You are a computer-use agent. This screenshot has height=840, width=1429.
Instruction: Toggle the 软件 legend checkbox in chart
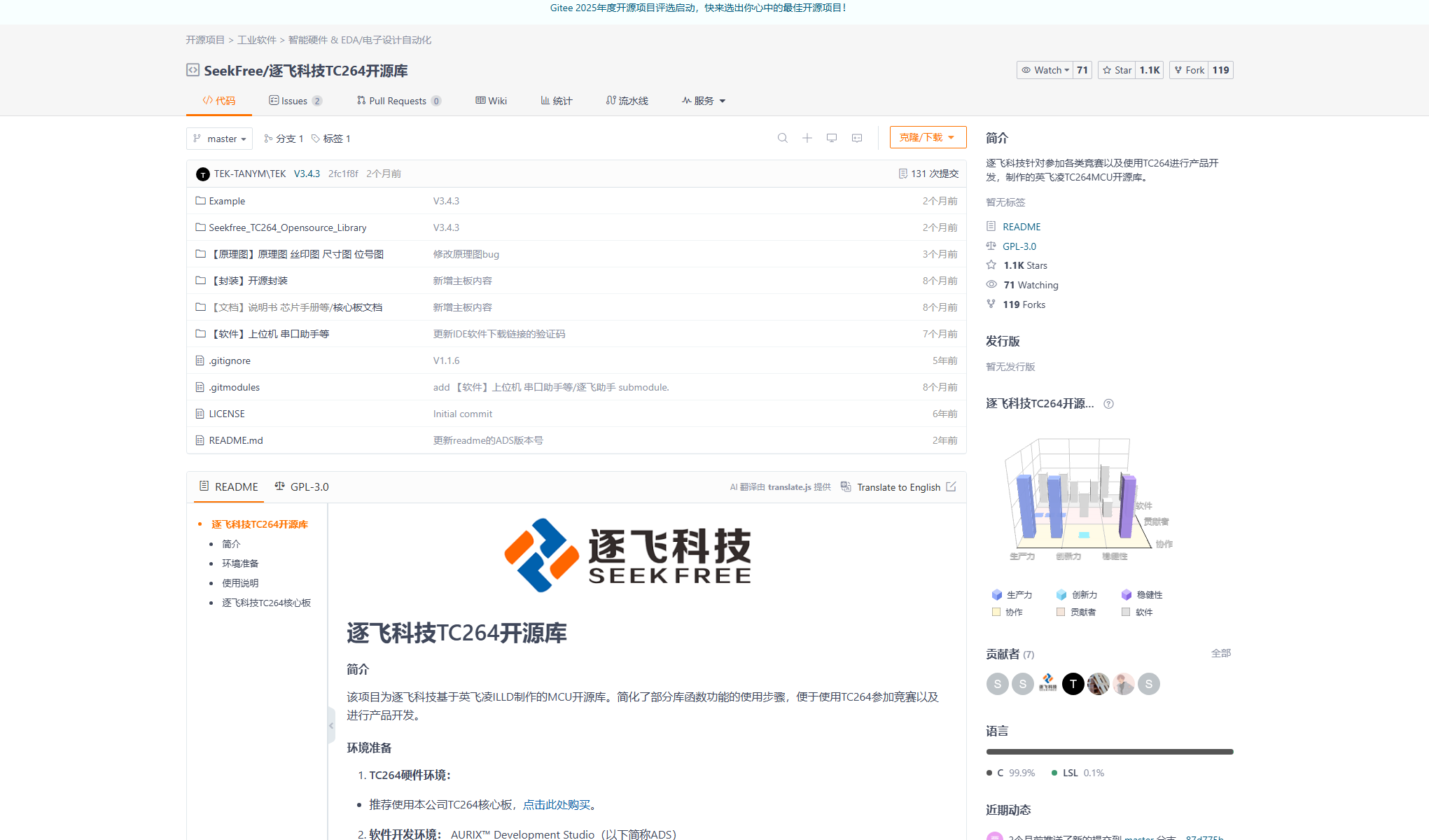(1126, 612)
